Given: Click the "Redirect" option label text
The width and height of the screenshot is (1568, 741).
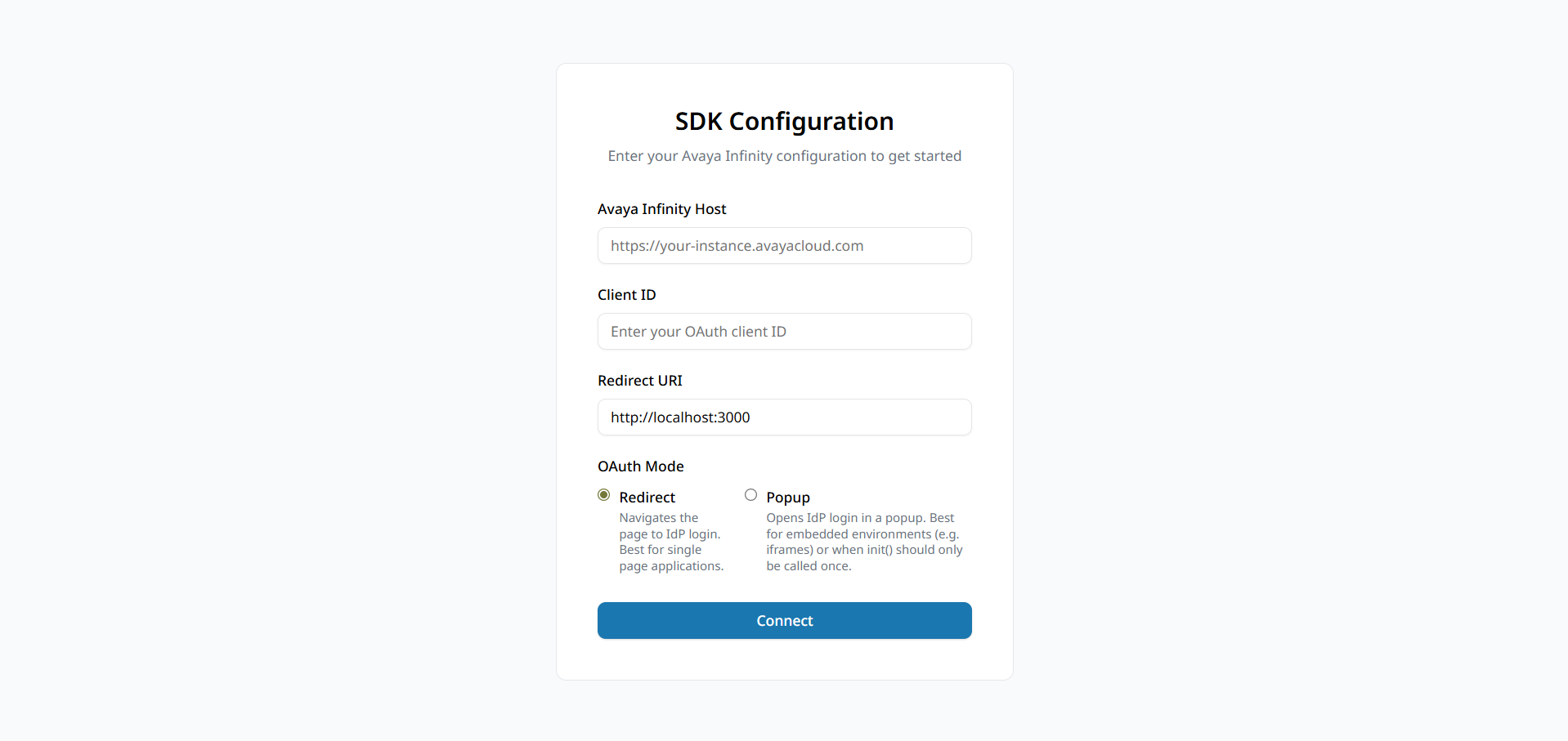Looking at the screenshot, I should click(x=647, y=498).
